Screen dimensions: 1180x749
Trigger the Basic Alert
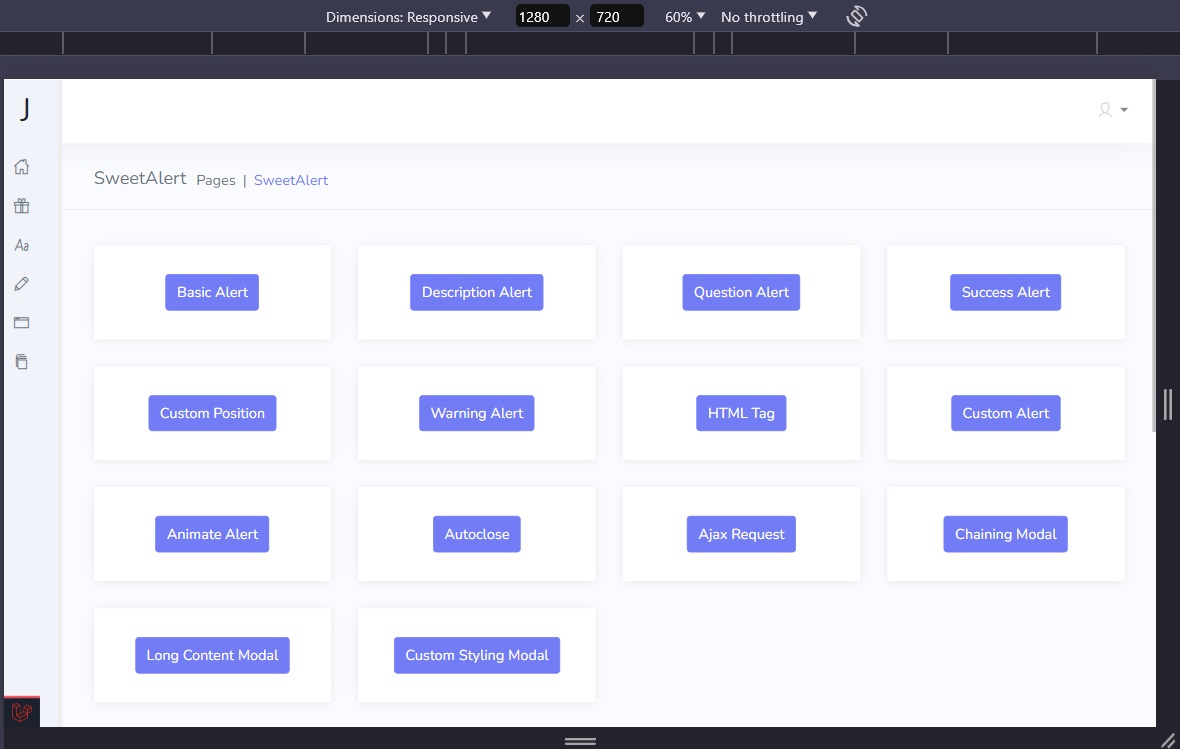coord(212,292)
